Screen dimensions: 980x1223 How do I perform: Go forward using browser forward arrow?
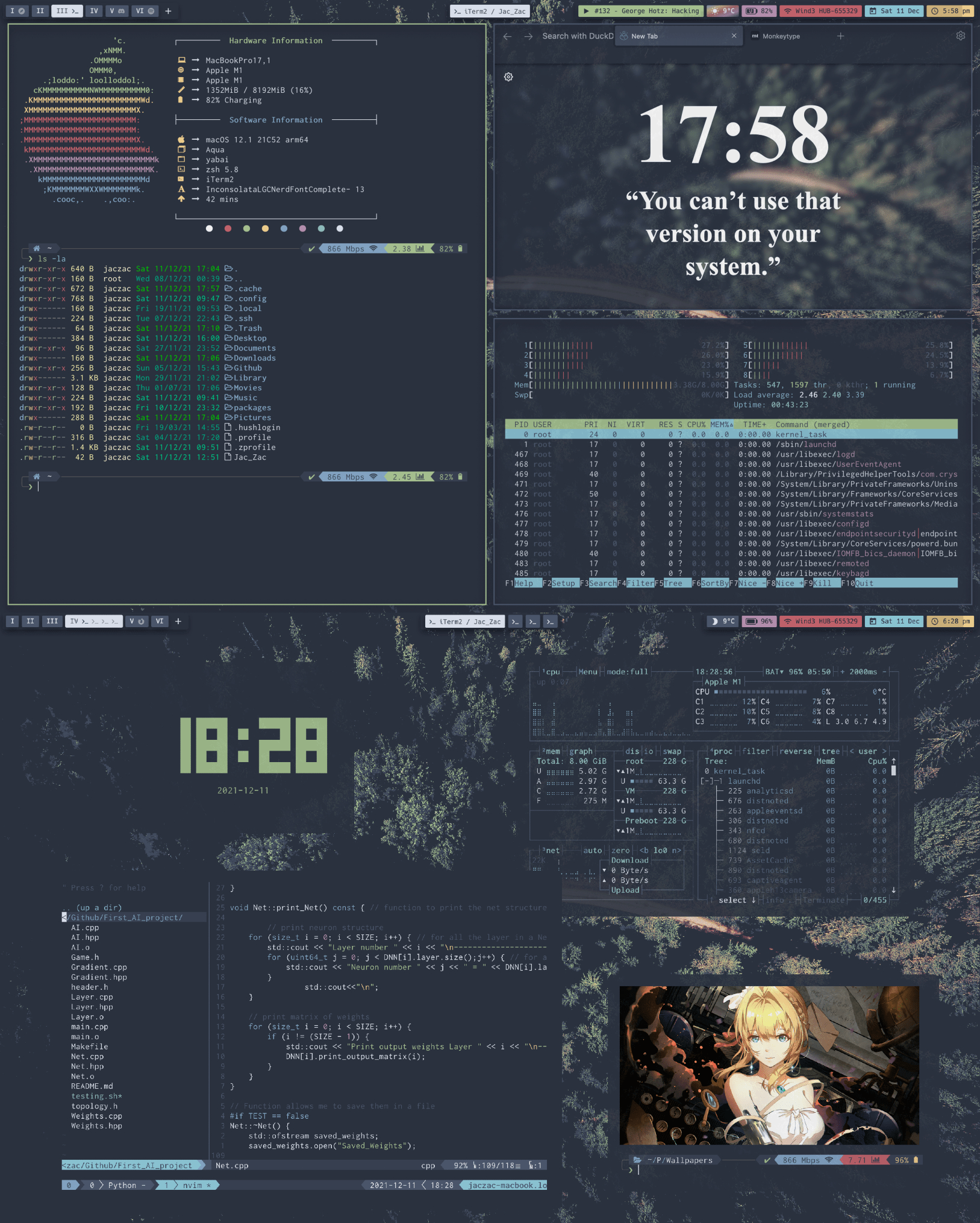tap(528, 37)
